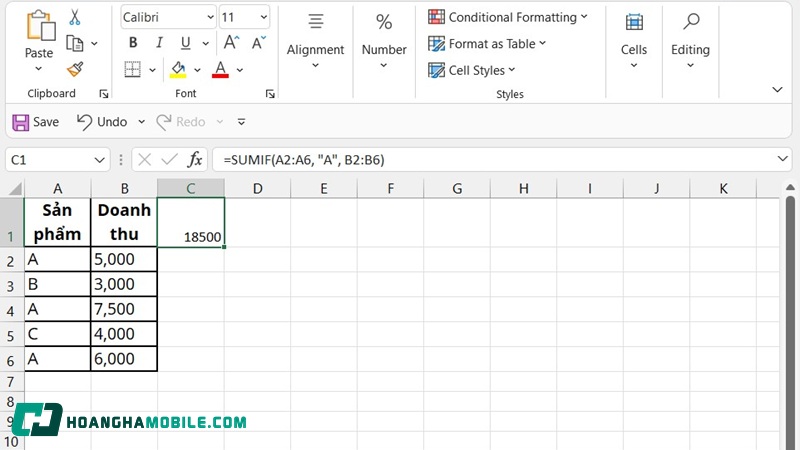The height and width of the screenshot is (450, 800).
Task: Click cell A5 containing C
Action: coord(58,334)
